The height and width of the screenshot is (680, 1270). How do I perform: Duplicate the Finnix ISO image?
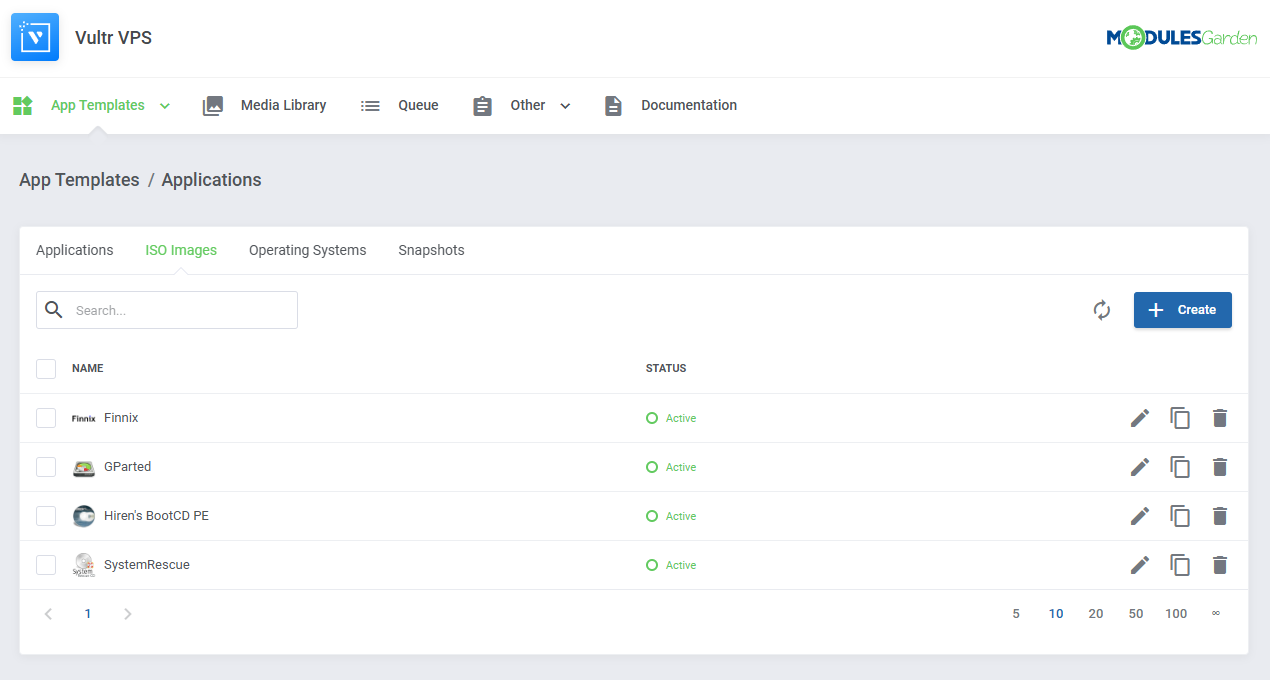click(x=1180, y=418)
